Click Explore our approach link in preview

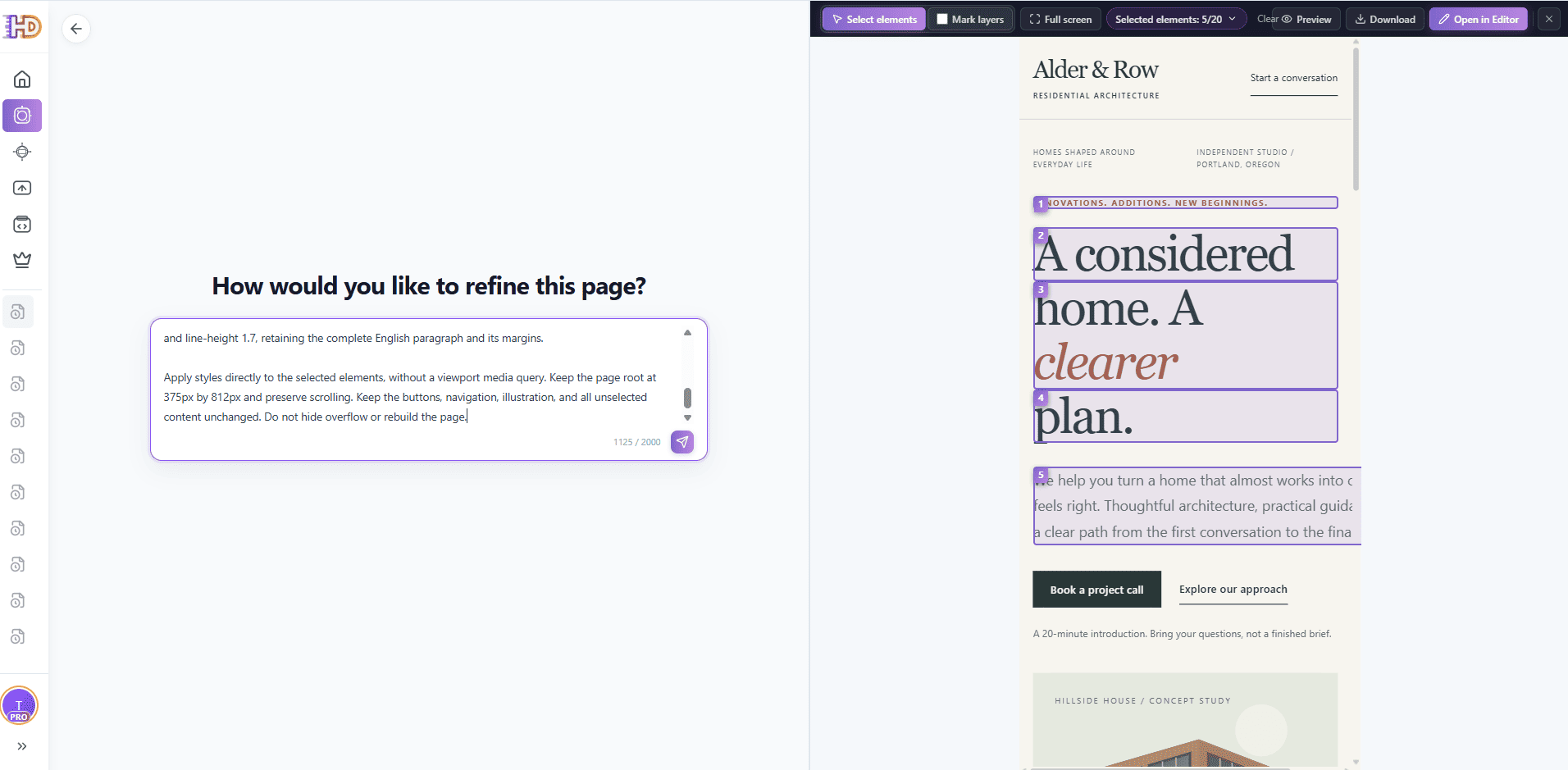pos(1233,590)
